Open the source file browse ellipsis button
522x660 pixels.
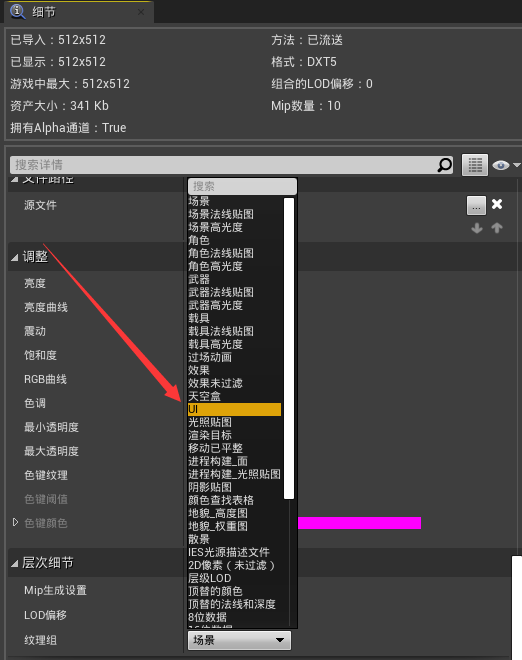pyautogui.click(x=476, y=205)
